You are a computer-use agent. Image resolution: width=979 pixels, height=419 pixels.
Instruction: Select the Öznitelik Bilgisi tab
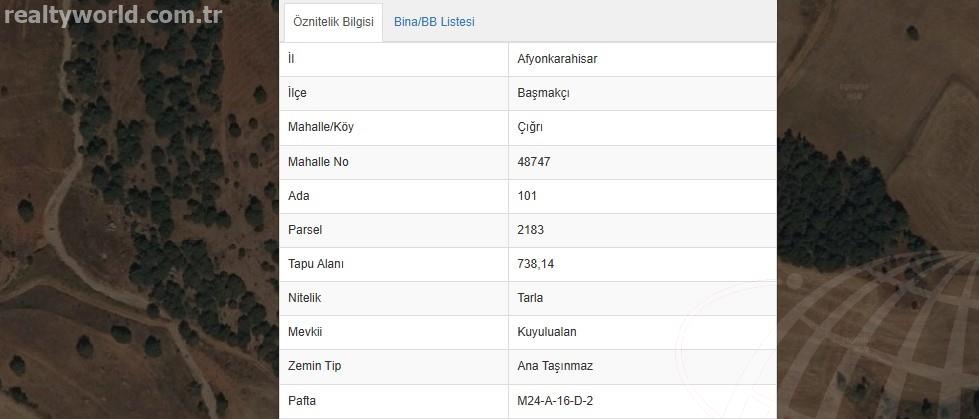point(333,22)
